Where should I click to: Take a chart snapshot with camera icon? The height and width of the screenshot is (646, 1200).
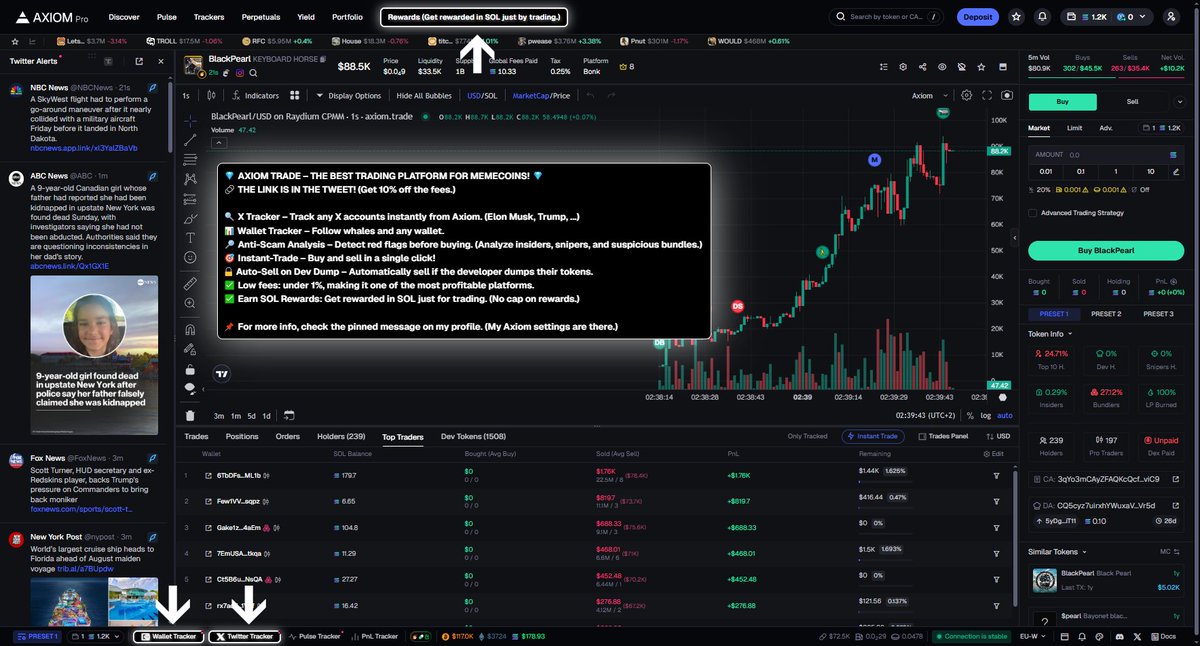pos(1006,95)
